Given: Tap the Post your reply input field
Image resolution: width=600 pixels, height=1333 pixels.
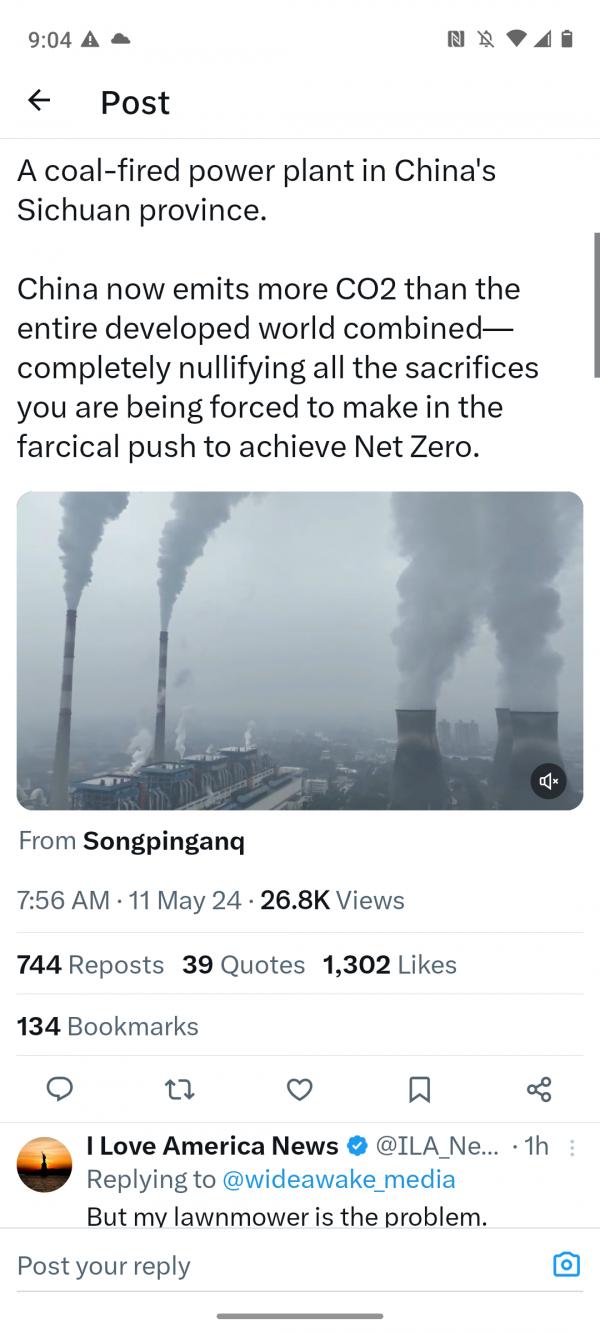Looking at the screenshot, I should (103, 1265).
